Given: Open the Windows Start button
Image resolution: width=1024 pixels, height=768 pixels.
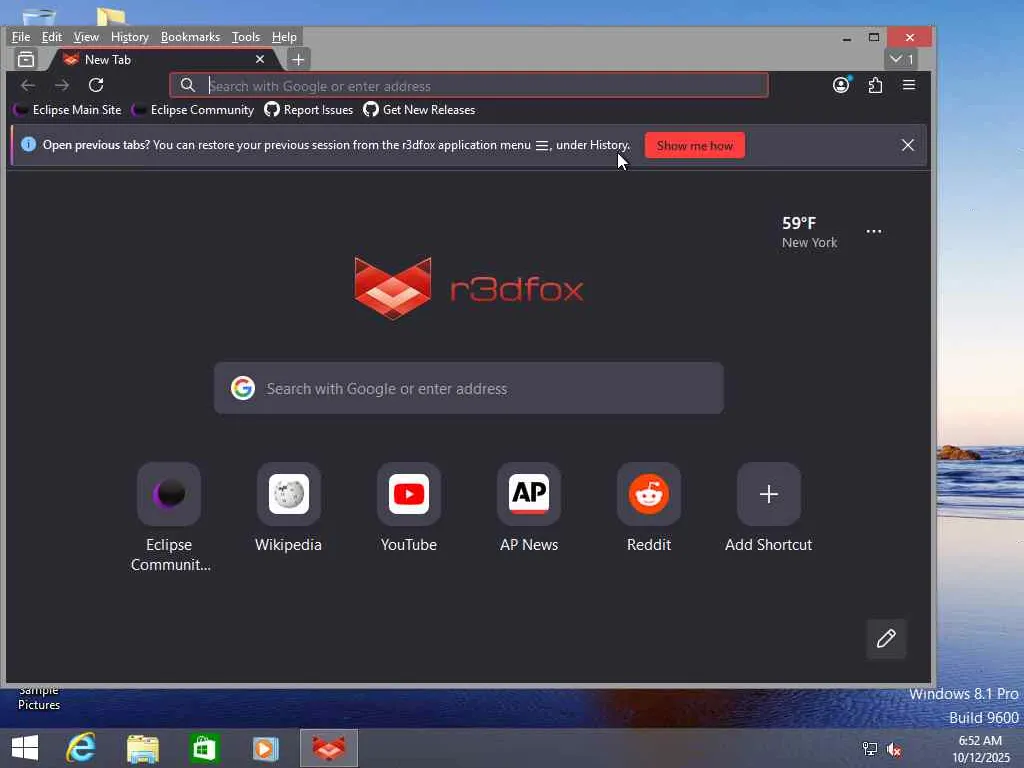Looking at the screenshot, I should pyautogui.click(x=25, y=748).
